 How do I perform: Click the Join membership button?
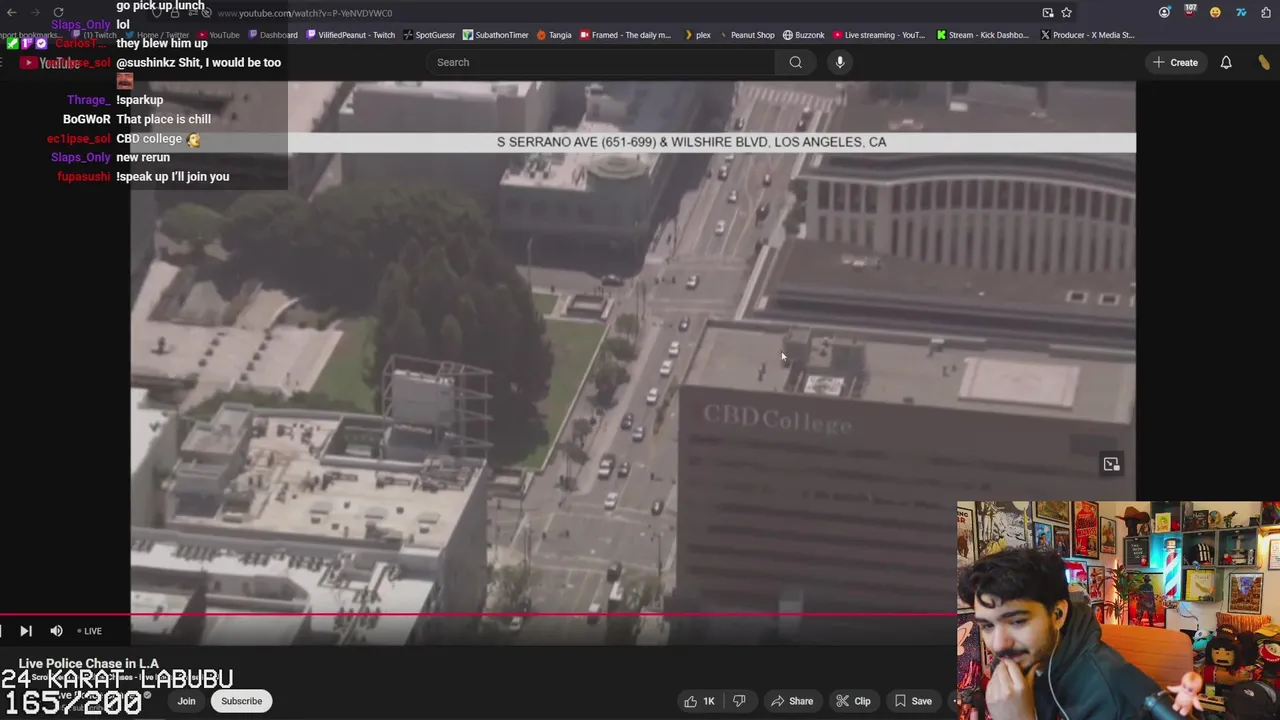click(186, 701)
